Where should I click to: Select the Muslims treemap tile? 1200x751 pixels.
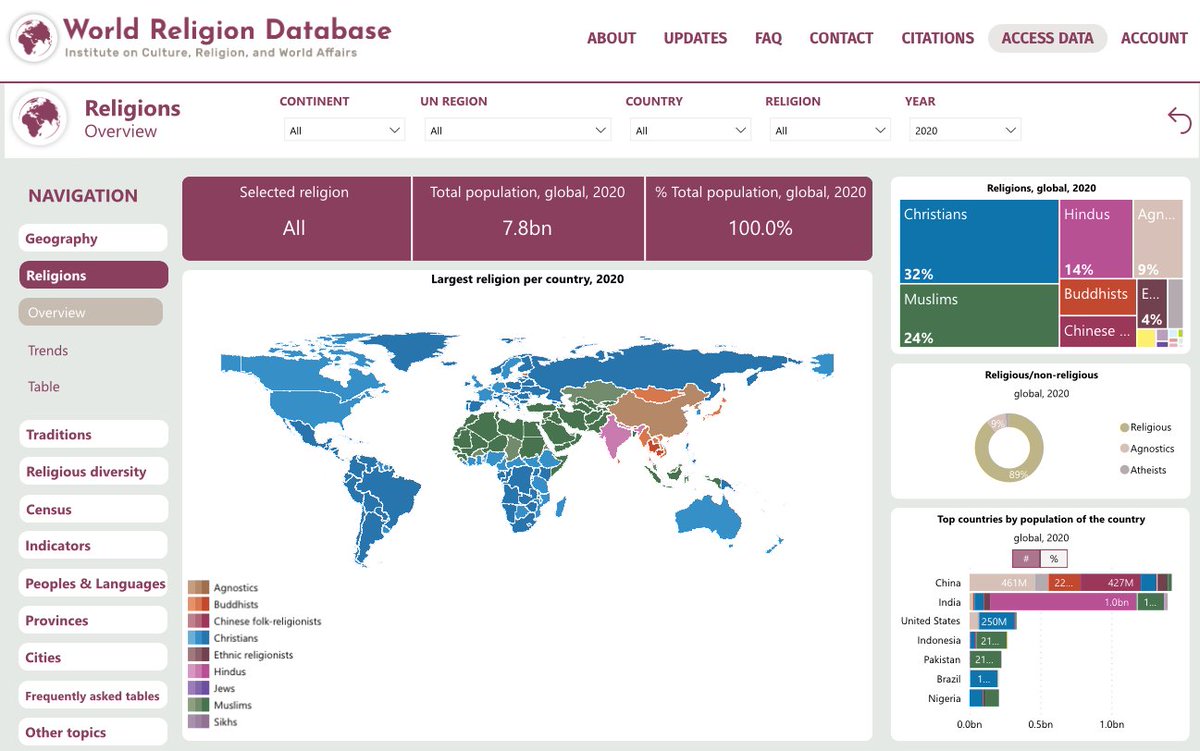(x=979, y=316)
